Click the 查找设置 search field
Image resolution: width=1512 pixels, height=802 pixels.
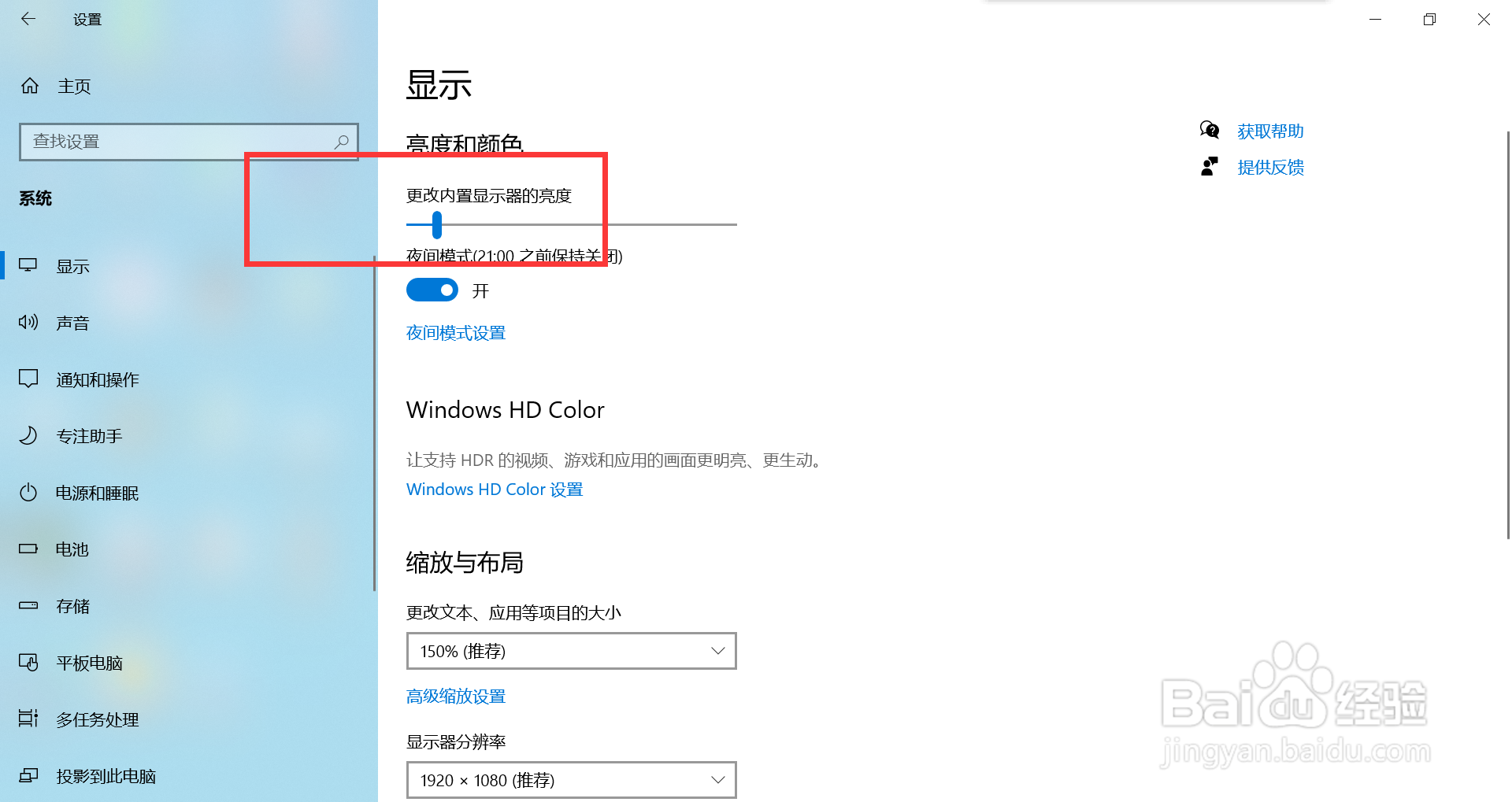coord(189,142)
